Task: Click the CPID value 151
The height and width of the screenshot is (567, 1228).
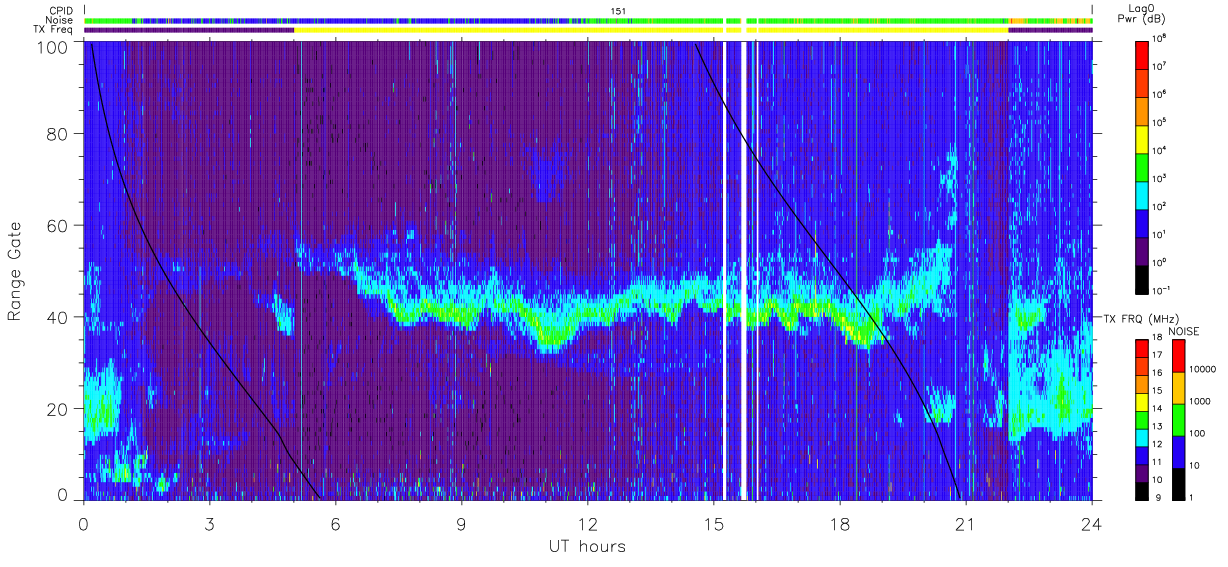Action: coord(619,11)
